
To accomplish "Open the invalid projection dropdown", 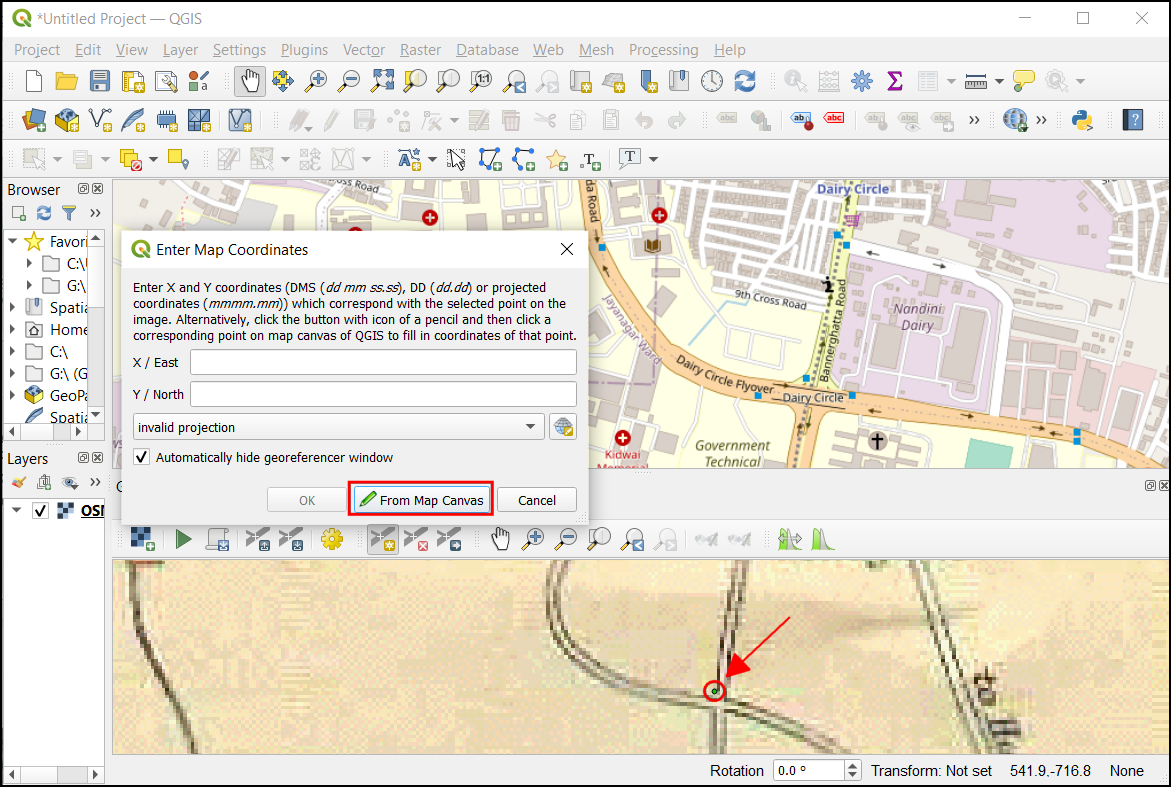I will tap(338, 427).
